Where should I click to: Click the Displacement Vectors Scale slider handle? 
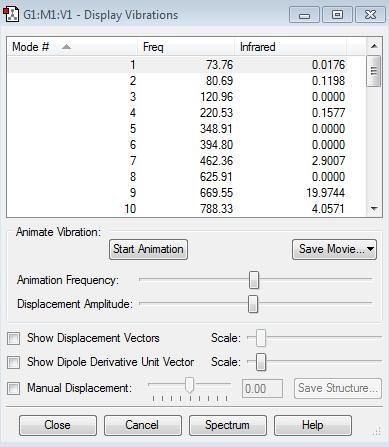click(x=261, y=338)
